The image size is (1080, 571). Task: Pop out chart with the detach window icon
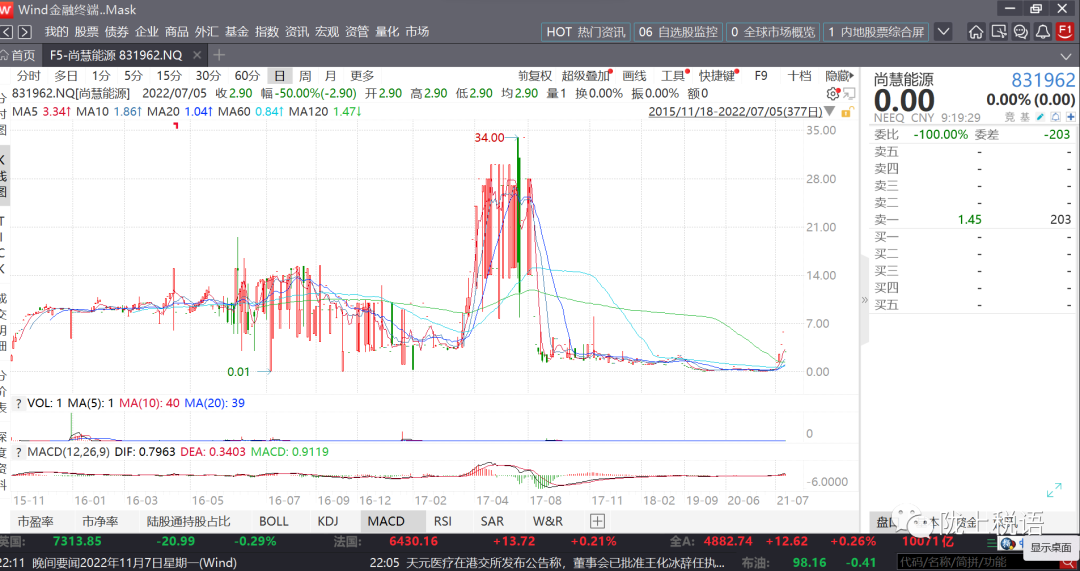pyautogui.click(x=849, y=94)
